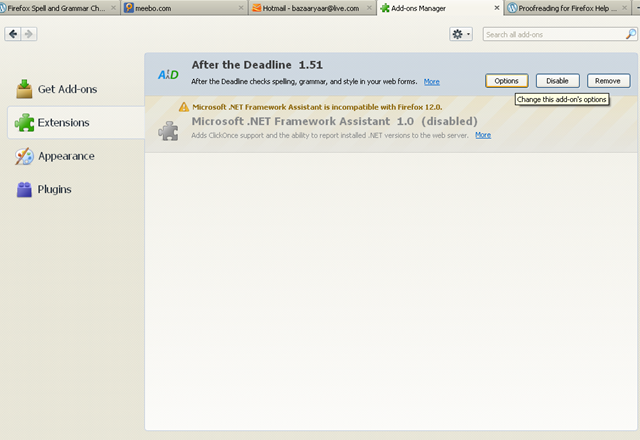Click the forward navigation arrow
The image size is (640, 440).
pos(29,34)
